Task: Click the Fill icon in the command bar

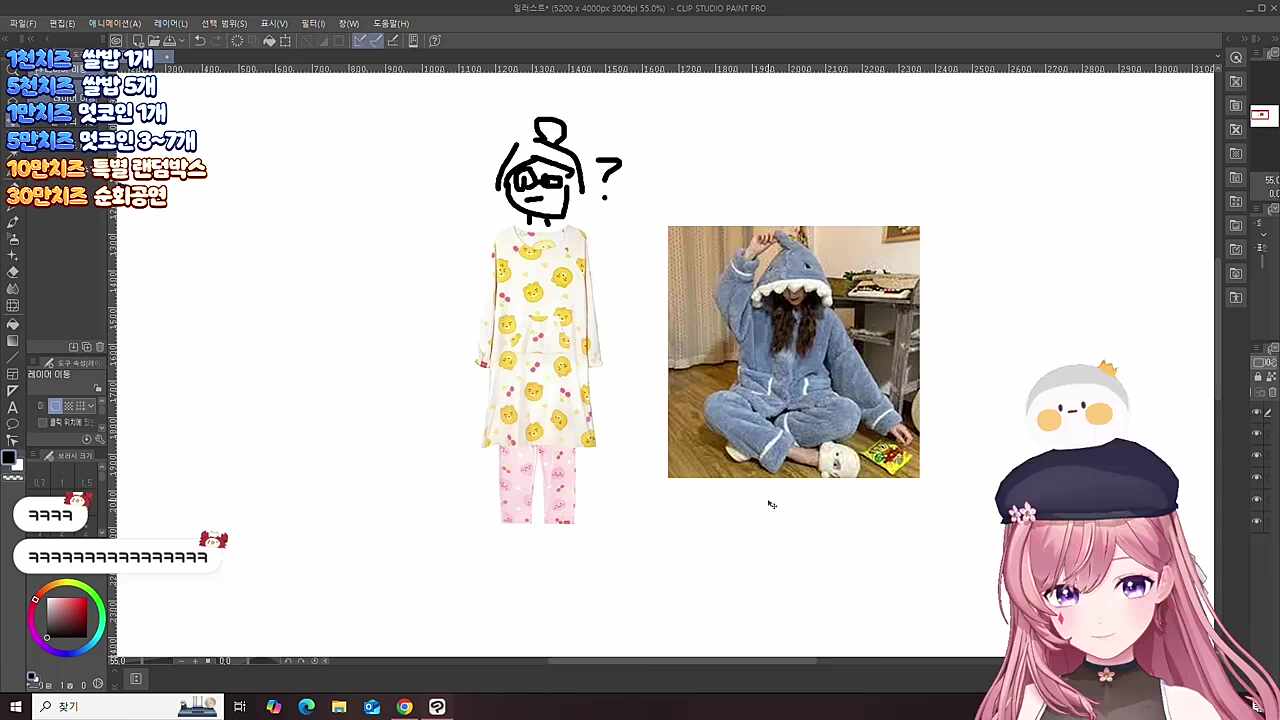Action: tap(269, 41)
